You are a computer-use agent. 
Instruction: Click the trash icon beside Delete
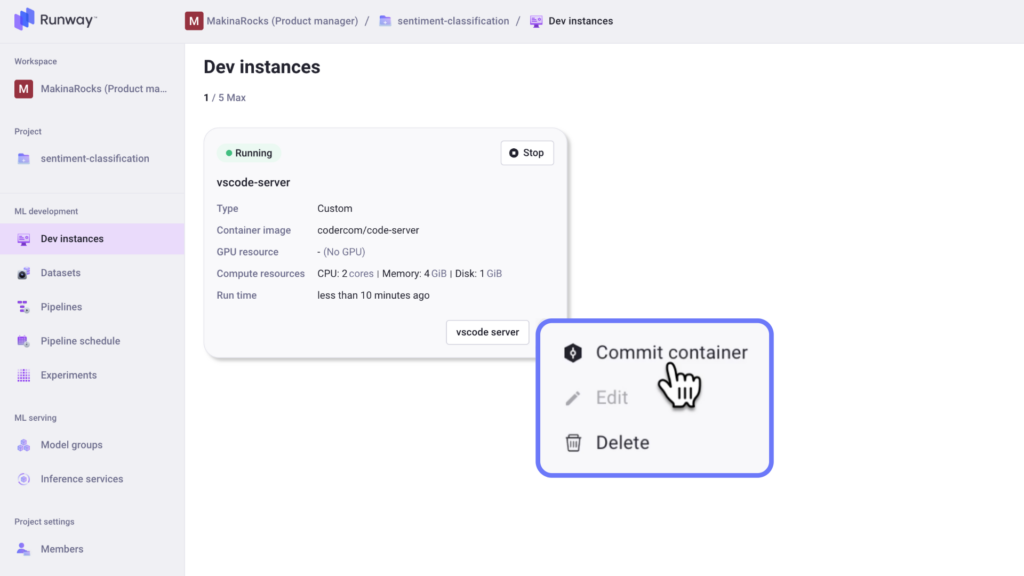pos(573,442)
